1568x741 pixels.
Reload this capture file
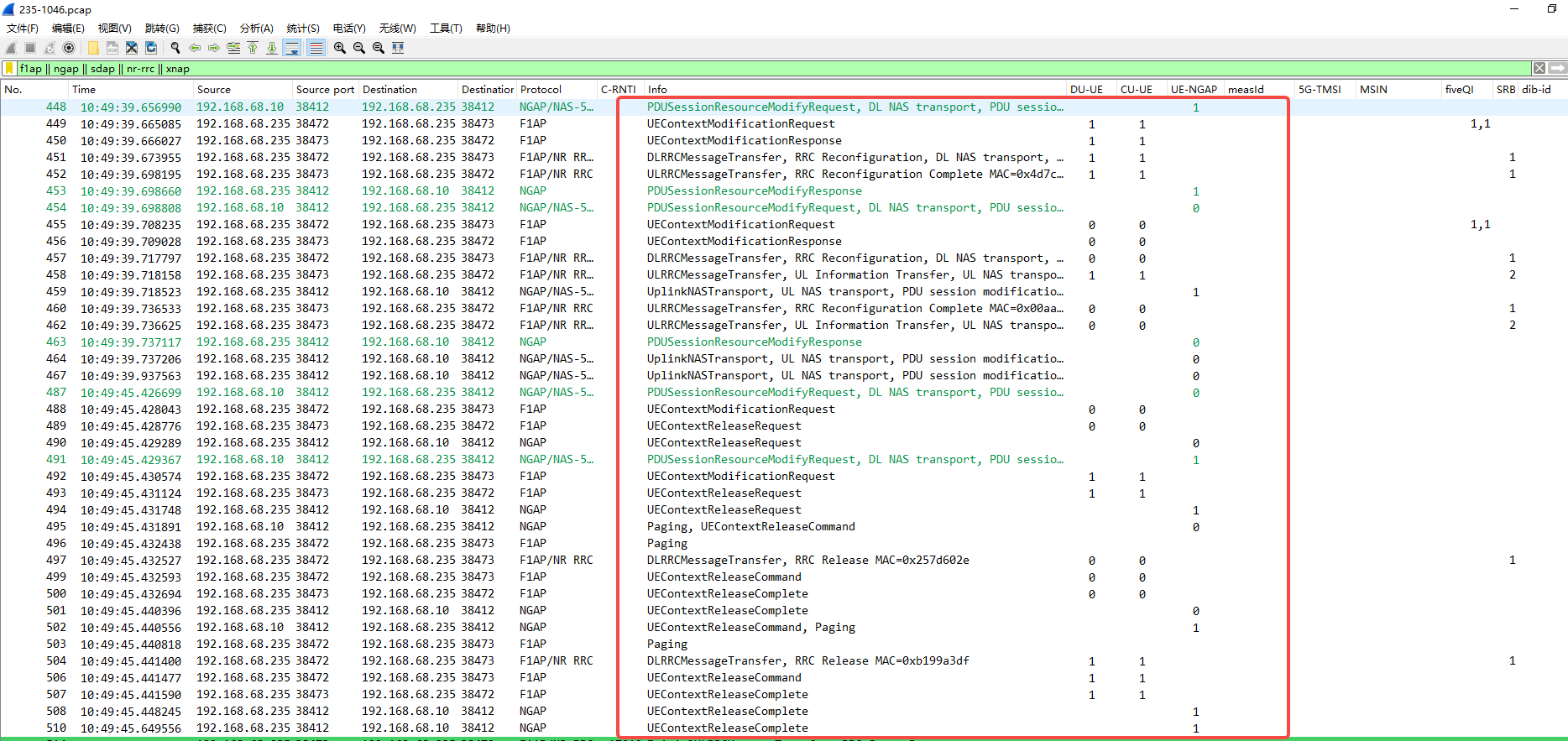[151, 48]
